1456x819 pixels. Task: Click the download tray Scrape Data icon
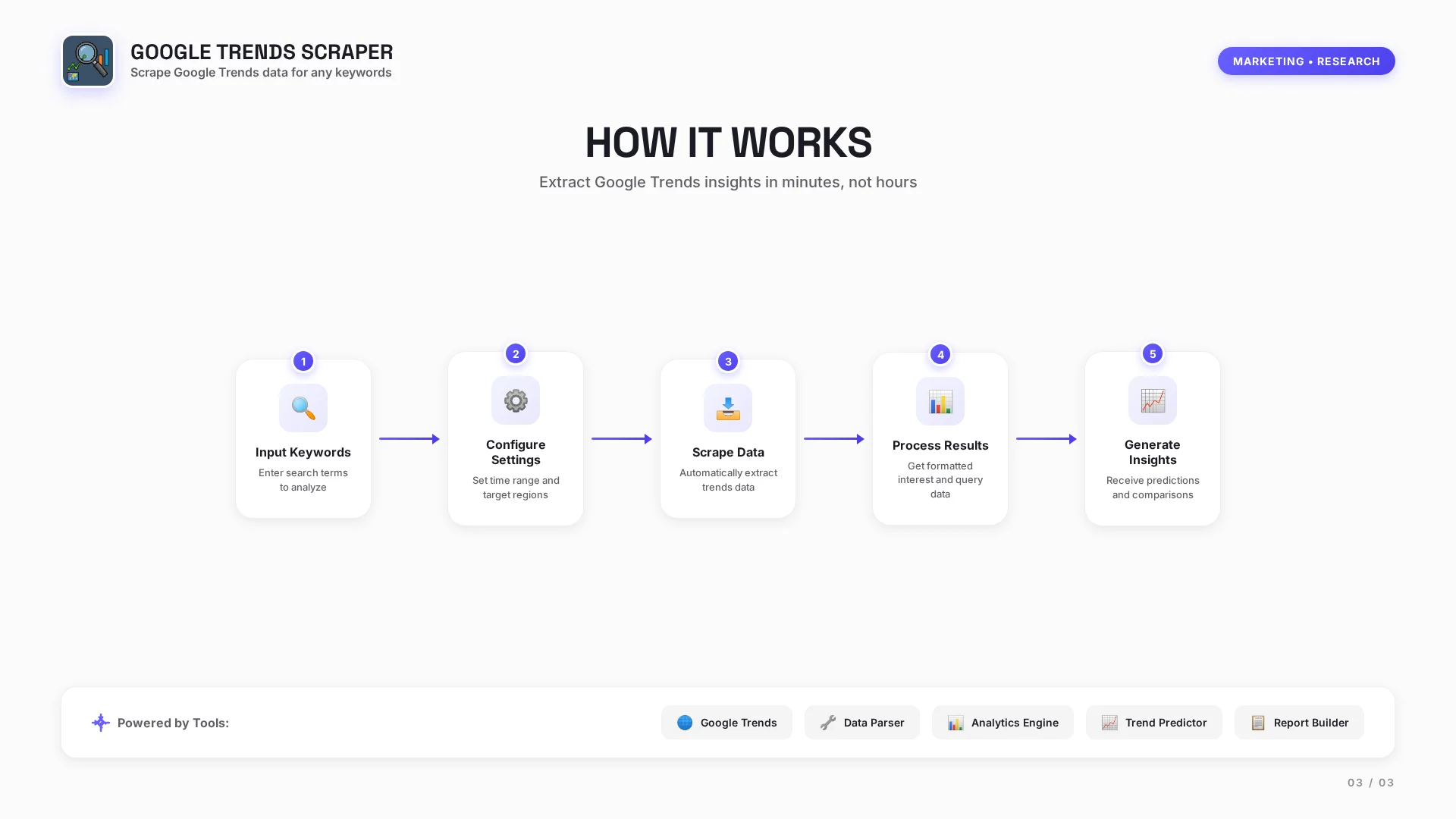point(728,408)
